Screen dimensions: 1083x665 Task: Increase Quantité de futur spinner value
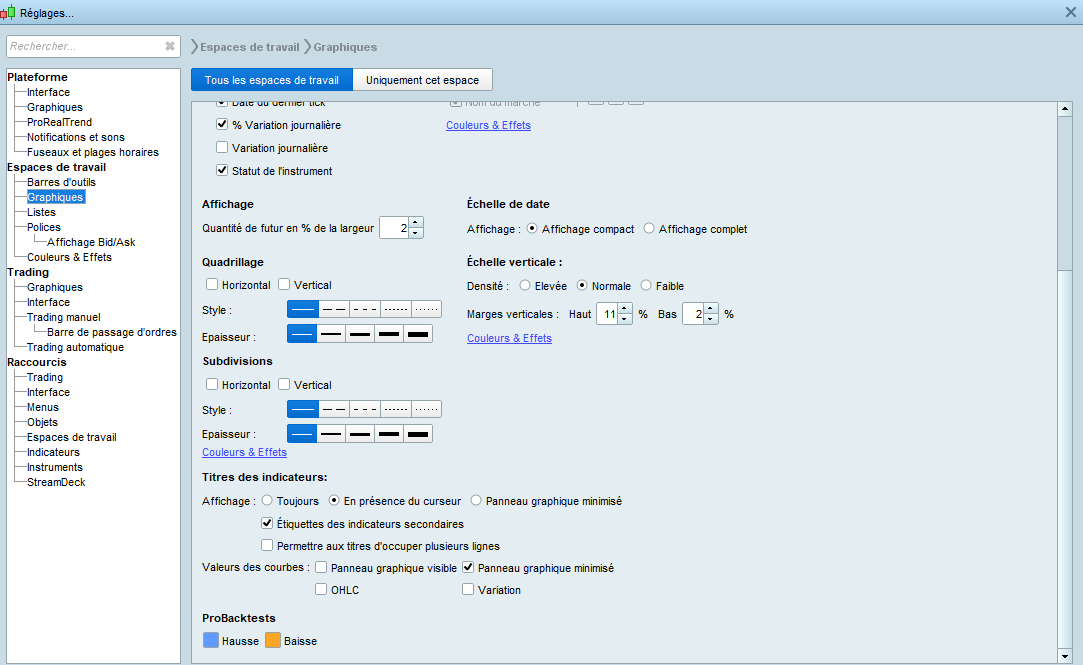415,222
